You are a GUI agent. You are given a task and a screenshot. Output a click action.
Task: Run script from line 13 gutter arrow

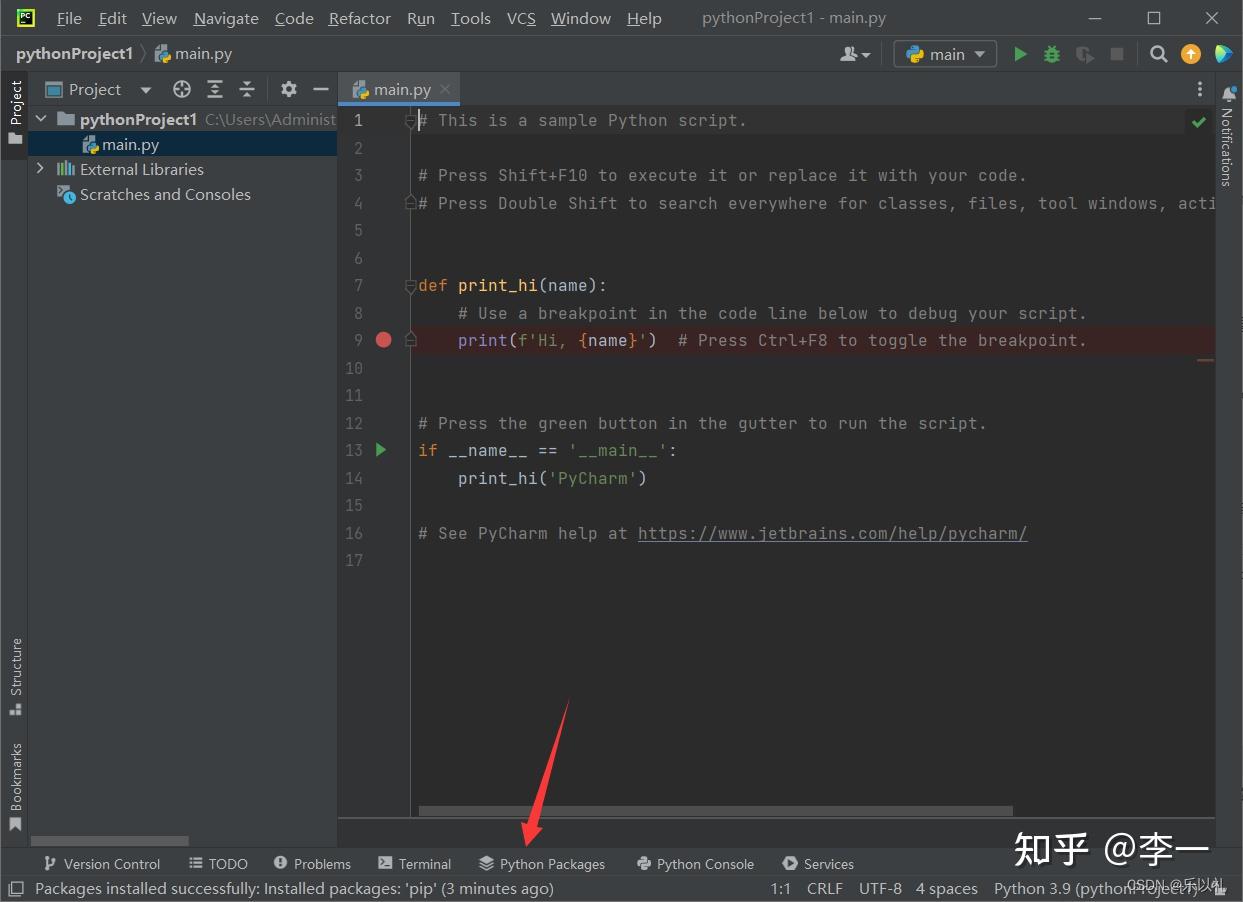click(x=381, y=450)
